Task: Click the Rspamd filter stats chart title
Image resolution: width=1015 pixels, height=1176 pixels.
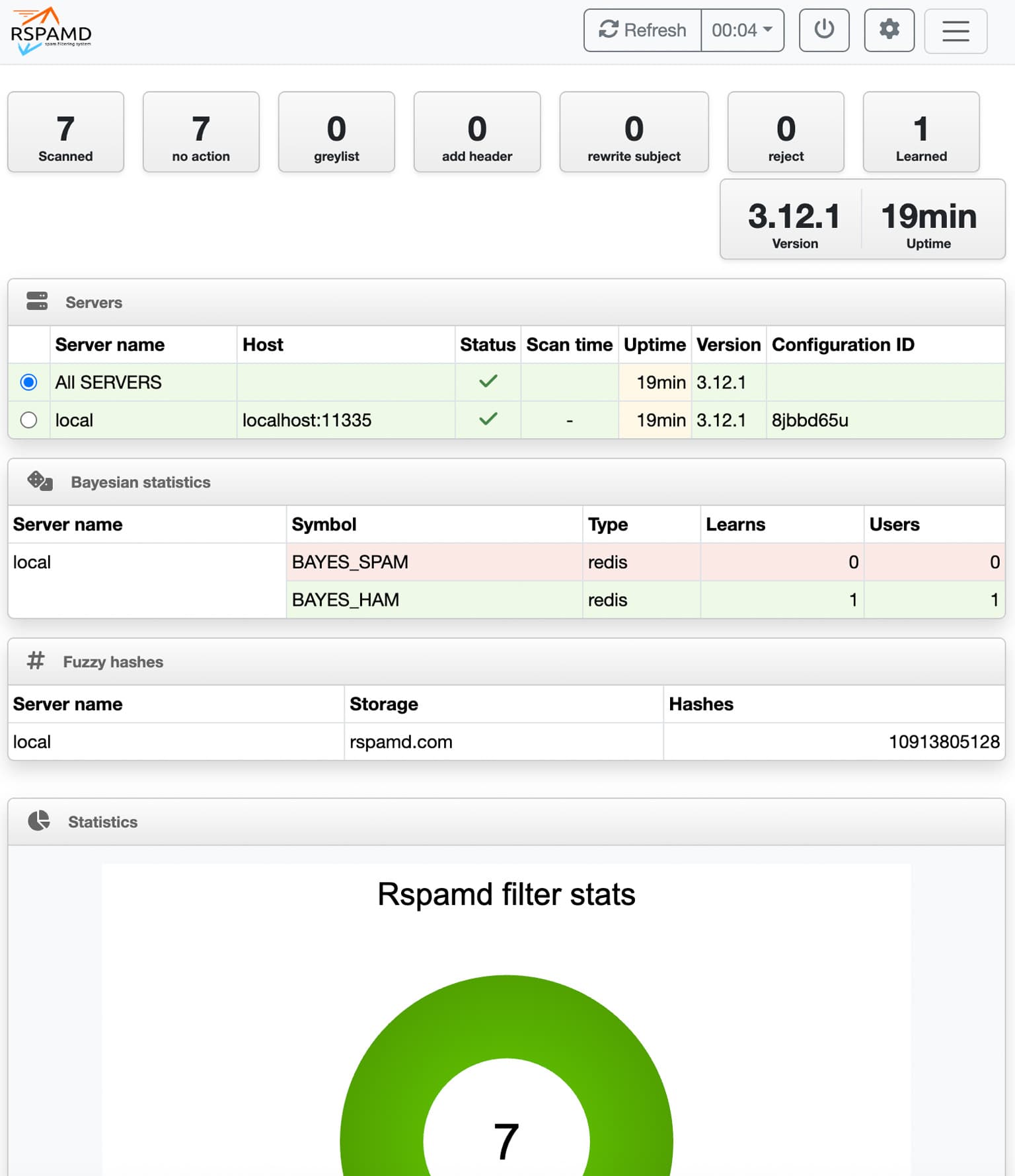Action: pos(506,895)
